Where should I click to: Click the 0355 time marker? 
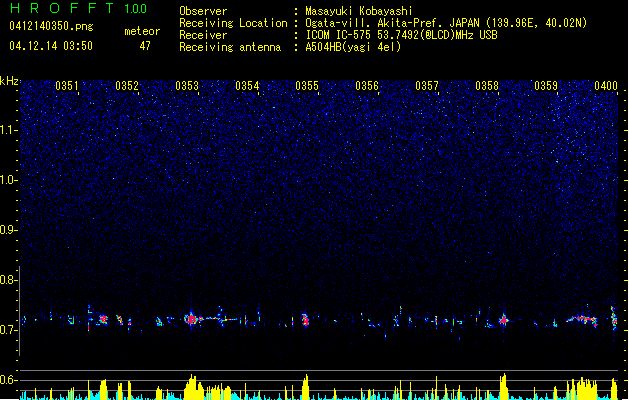click(307, 86)
